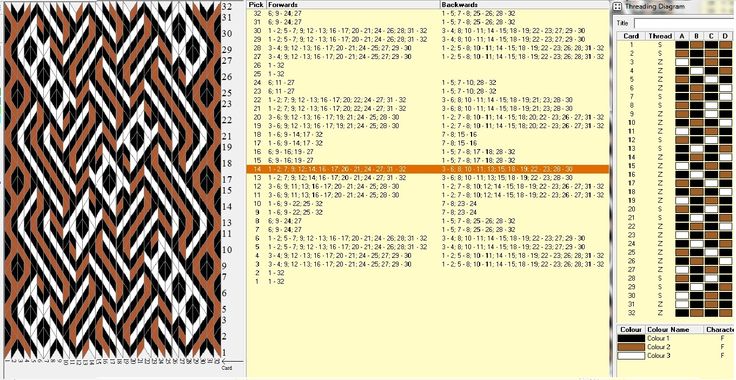Select the highlighted pick 14 row number
This screenshot has width=736, height=380.
tap(256, 169)
